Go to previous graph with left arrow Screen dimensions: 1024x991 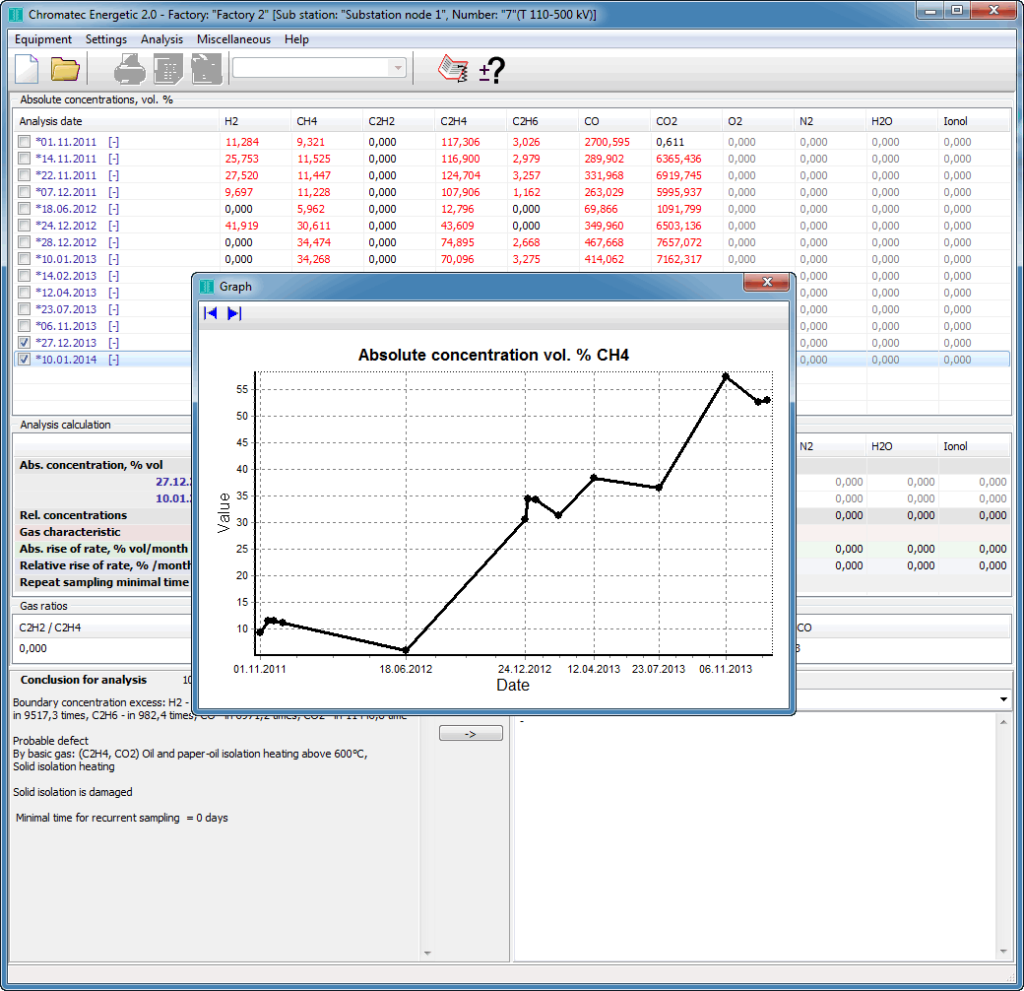tap(211, 313)
